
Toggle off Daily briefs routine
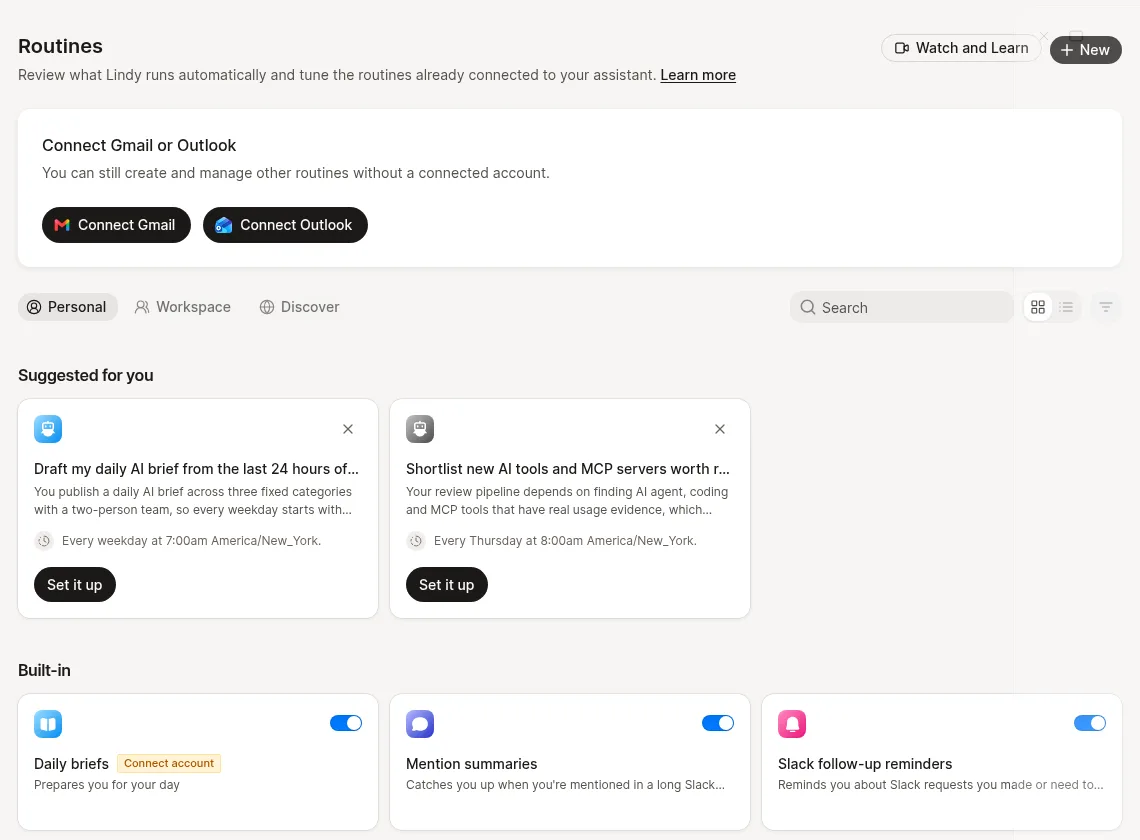pyautogui.click(x=346, y=723)
